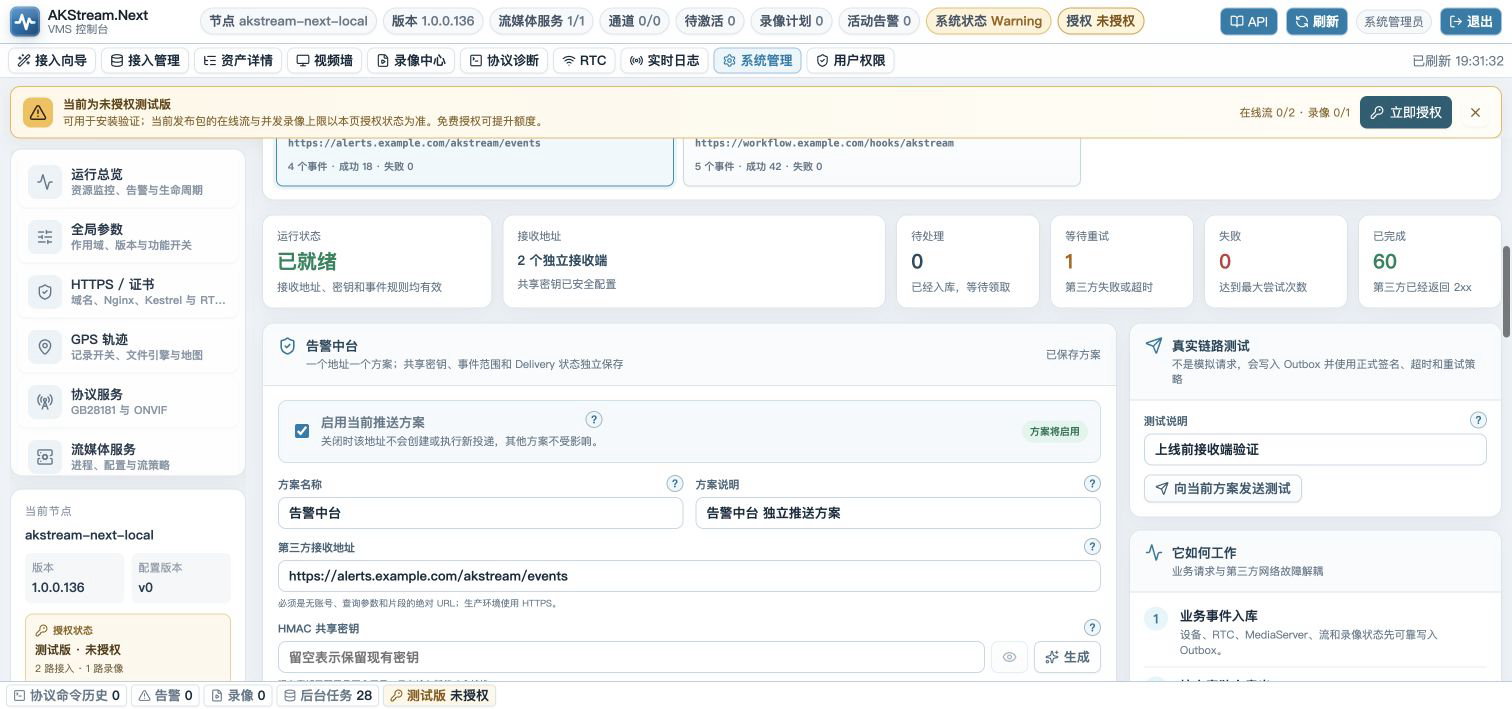Click the 立即授权 button

1406,113
